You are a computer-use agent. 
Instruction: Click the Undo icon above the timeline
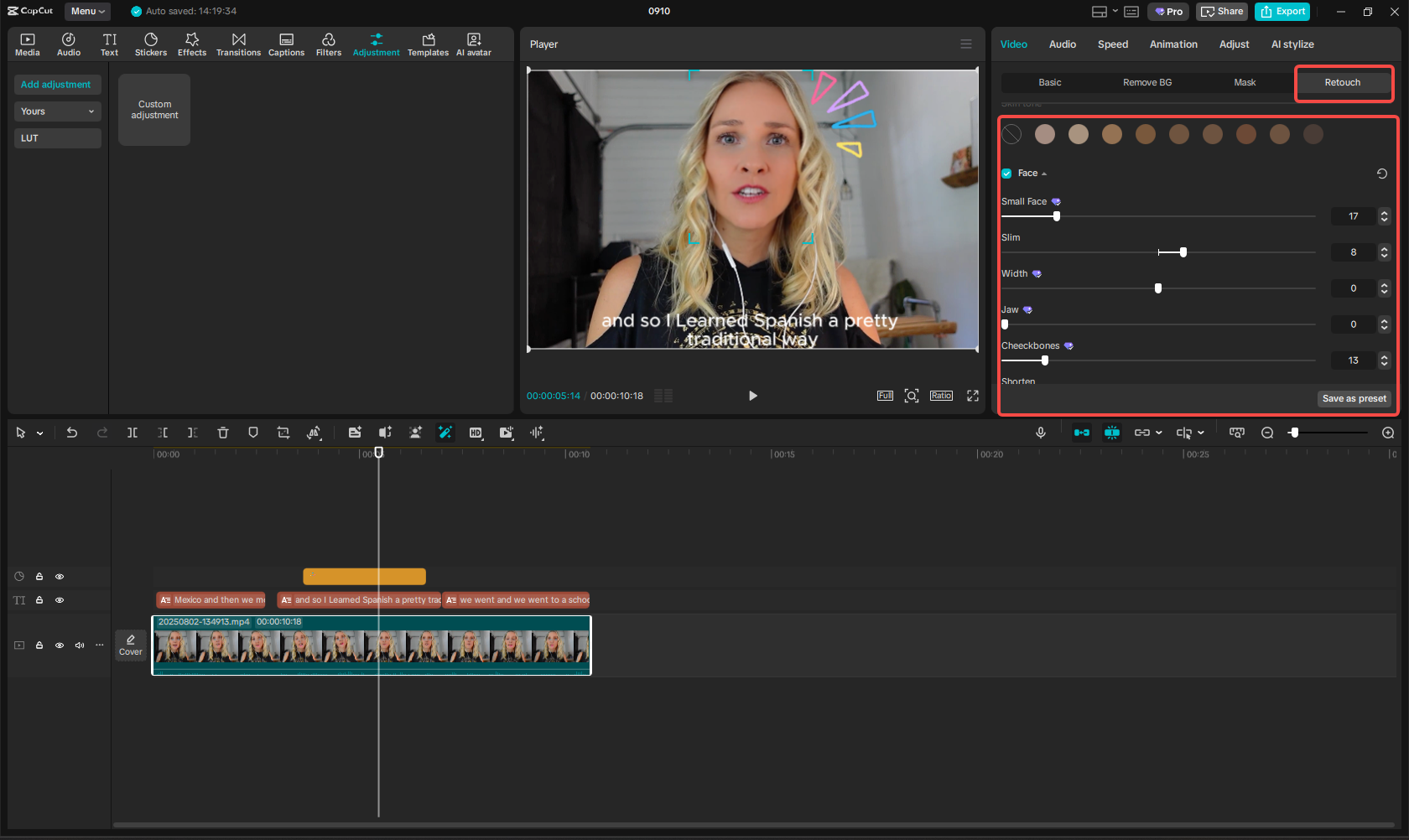pyautogui.click(x=72, y=433)
